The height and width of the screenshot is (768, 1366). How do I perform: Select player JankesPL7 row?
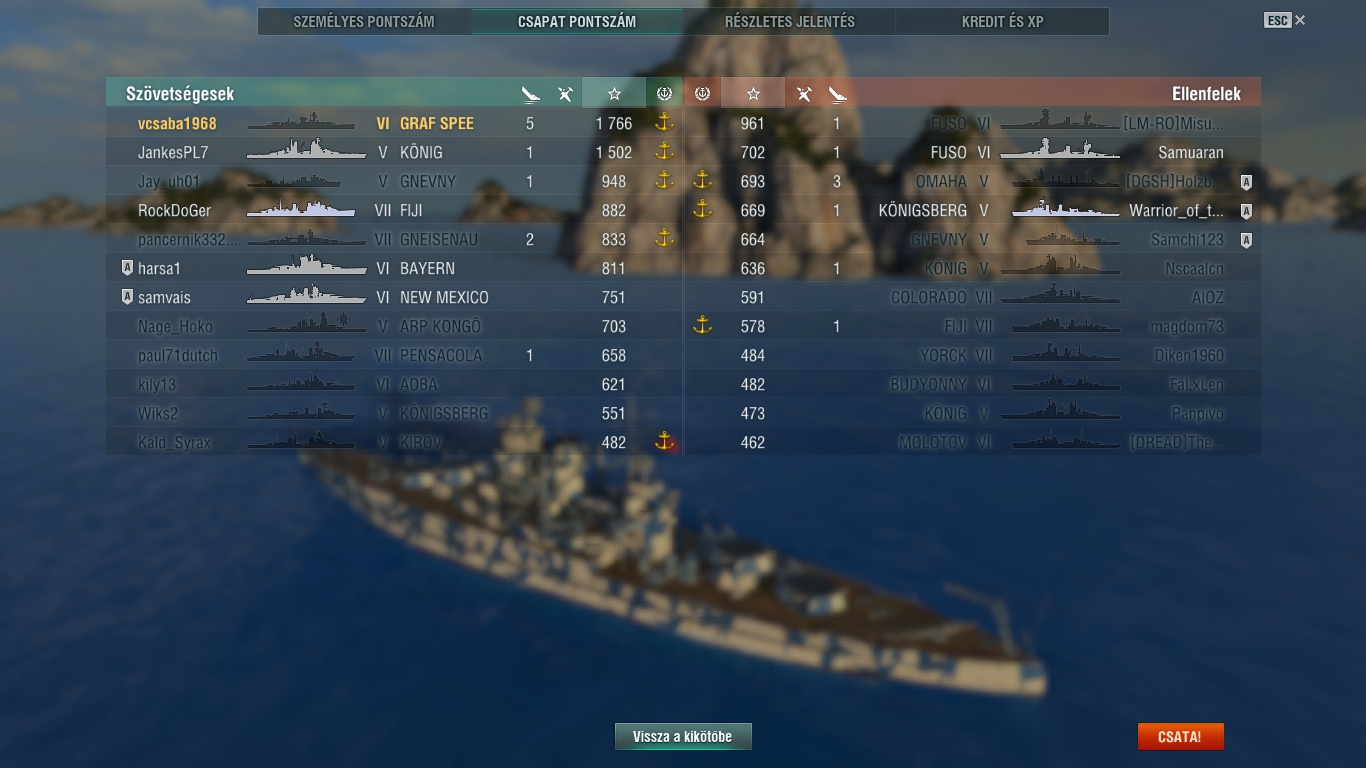(394, 152)
